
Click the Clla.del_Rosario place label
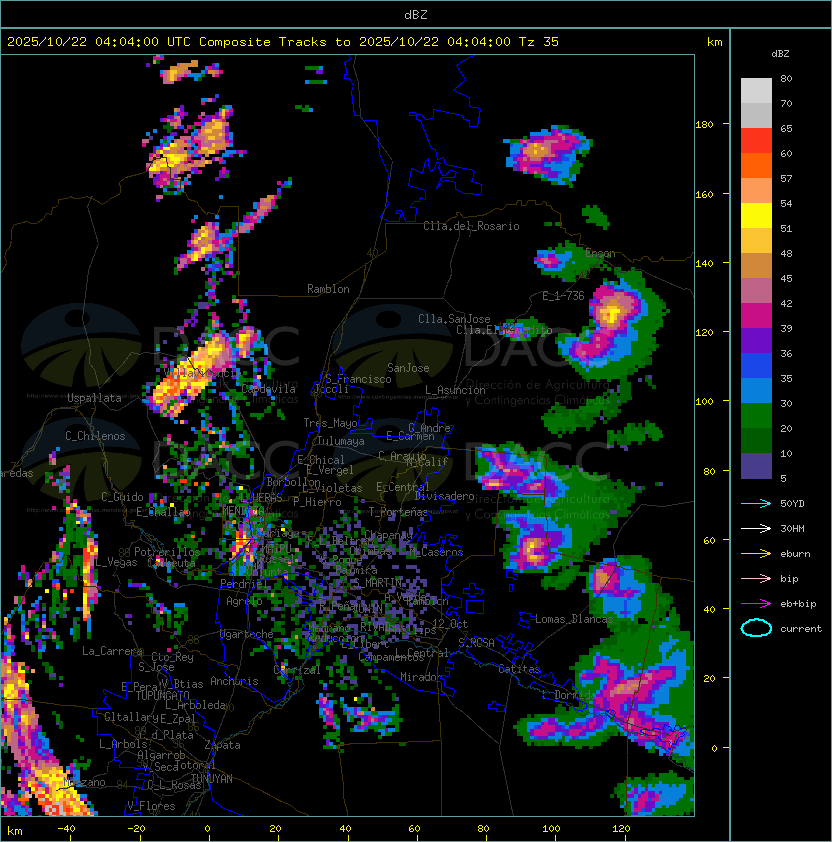pos(471,226)
